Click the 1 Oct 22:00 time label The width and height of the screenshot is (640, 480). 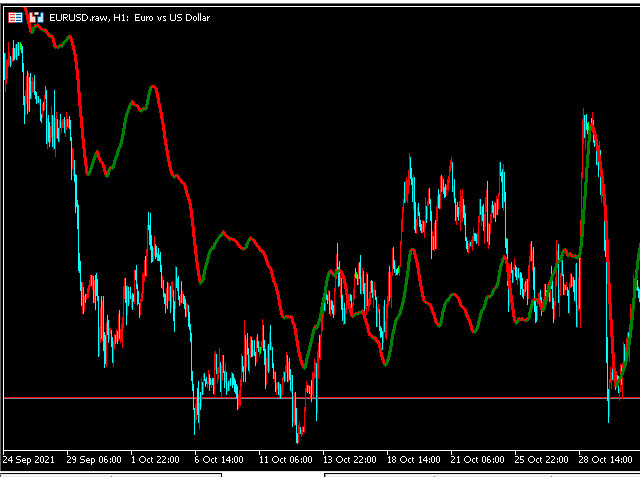pos(155,460)
